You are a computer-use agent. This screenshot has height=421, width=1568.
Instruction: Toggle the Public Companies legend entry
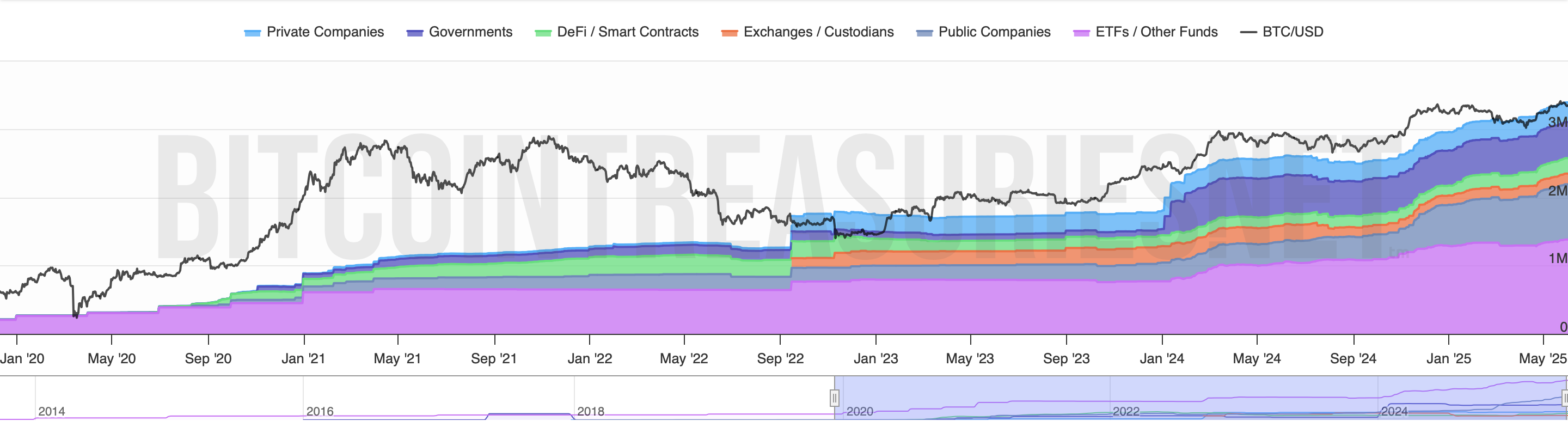[983, 32]
